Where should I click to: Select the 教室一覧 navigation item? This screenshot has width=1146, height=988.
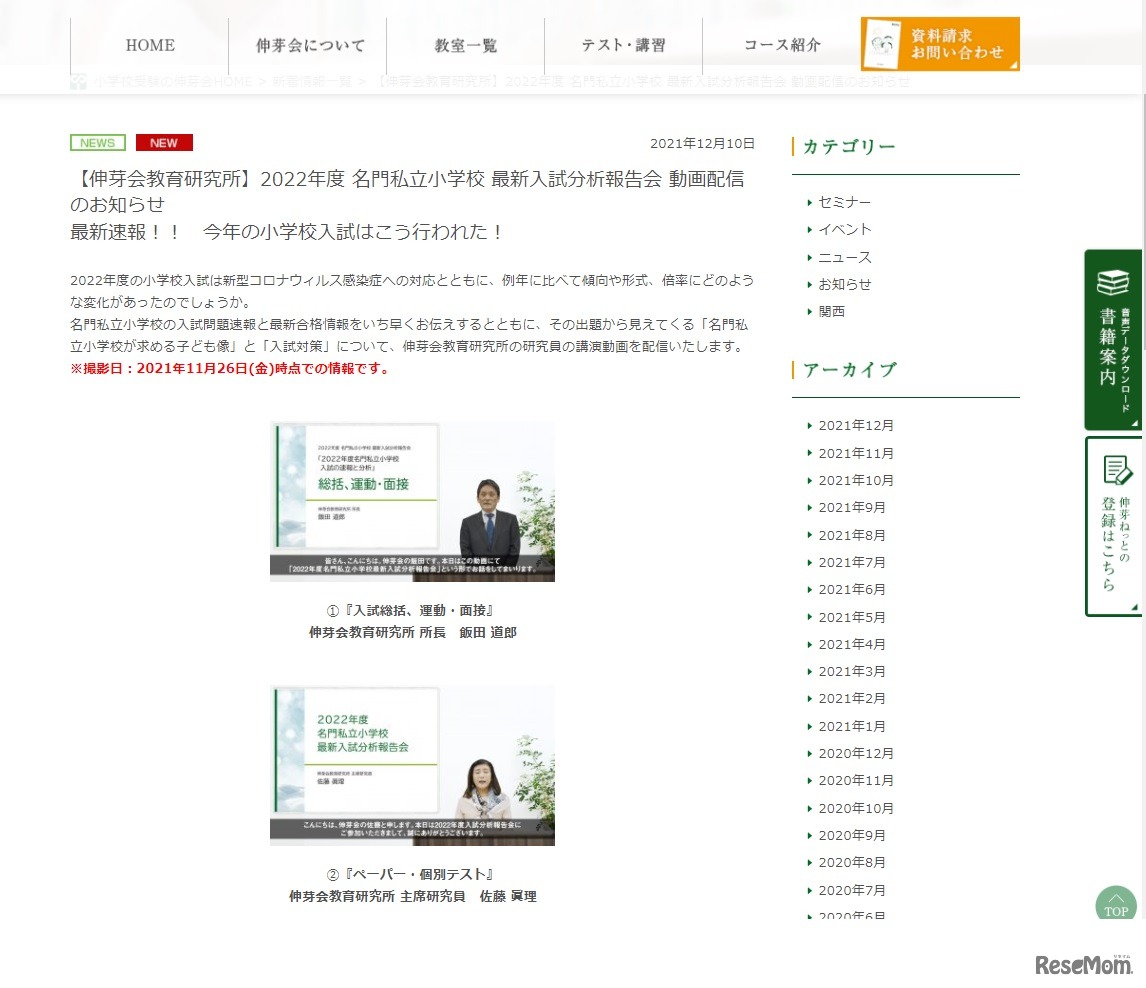coord(466,46)
